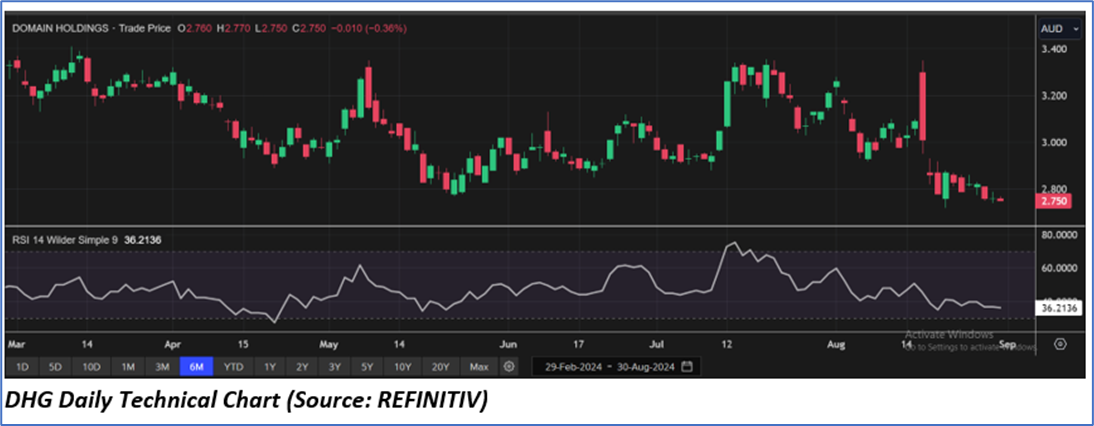Select the YTD range button
This screenshot has width=1094, height=426.
[x=233, y=366]
